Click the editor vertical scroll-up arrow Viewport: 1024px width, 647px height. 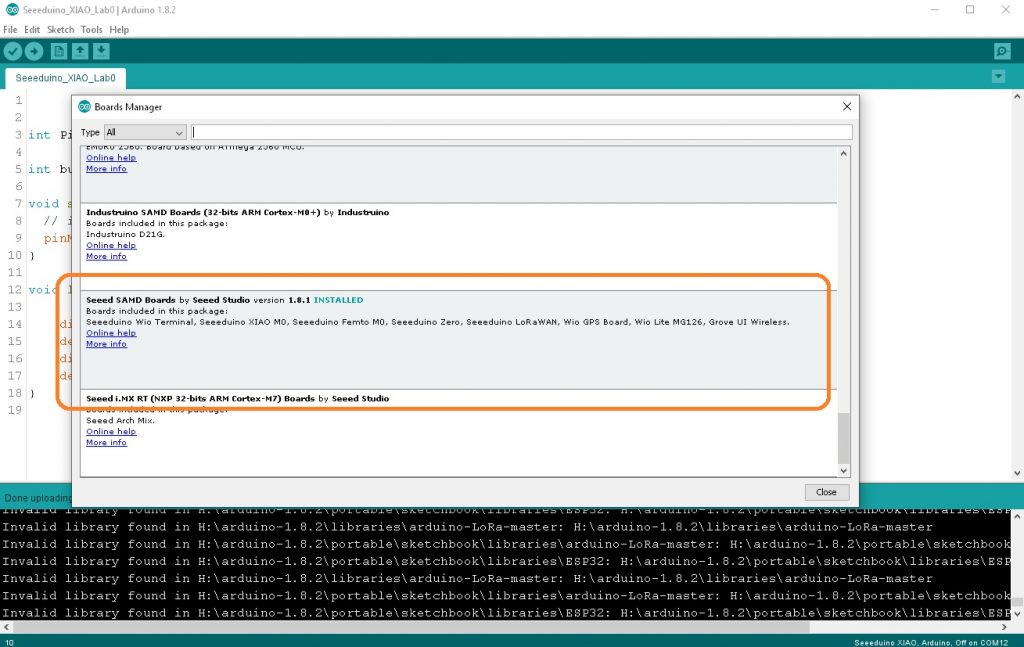(1017, 96)
